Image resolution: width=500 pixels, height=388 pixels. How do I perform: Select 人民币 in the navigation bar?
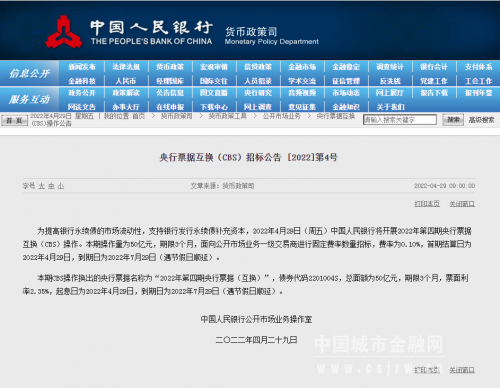[x=126, y=81]
